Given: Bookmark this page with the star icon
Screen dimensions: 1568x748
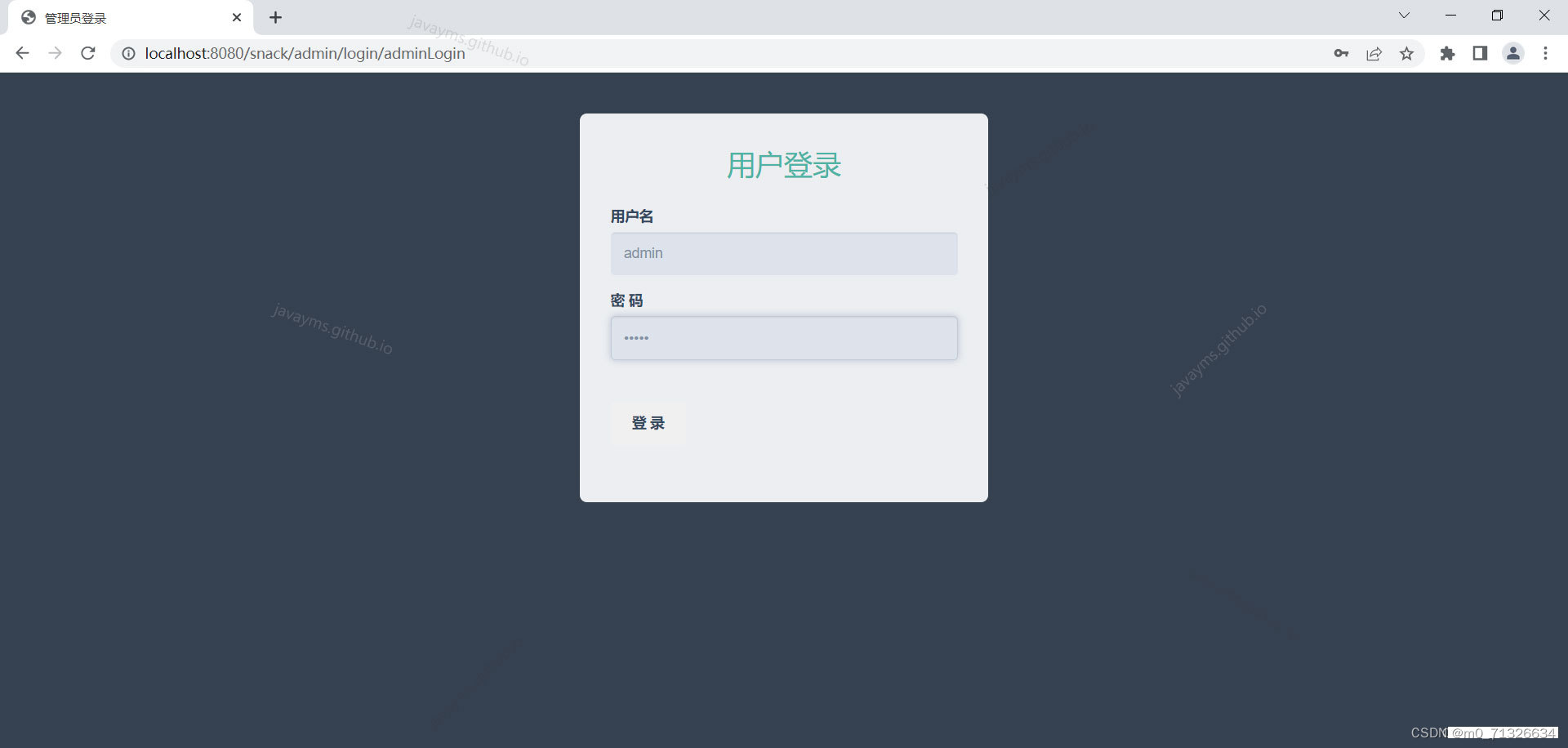Looking at the screenshot, I should [1406, 53].
